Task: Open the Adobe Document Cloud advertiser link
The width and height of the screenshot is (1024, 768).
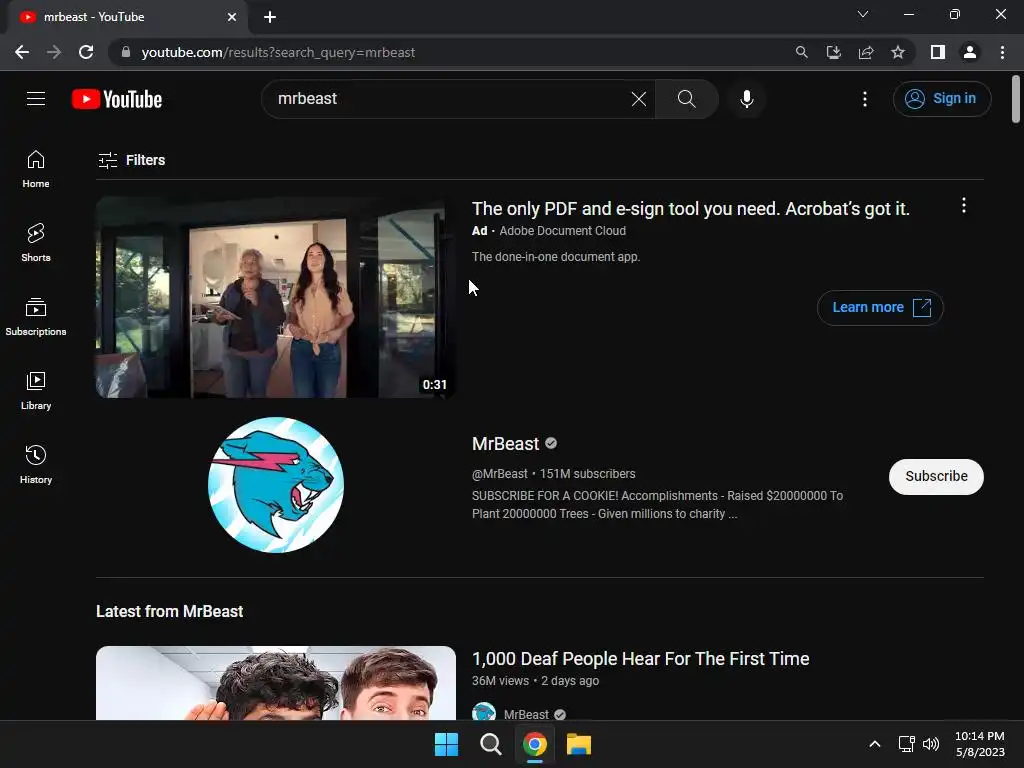Action: (x=562, y=231)
